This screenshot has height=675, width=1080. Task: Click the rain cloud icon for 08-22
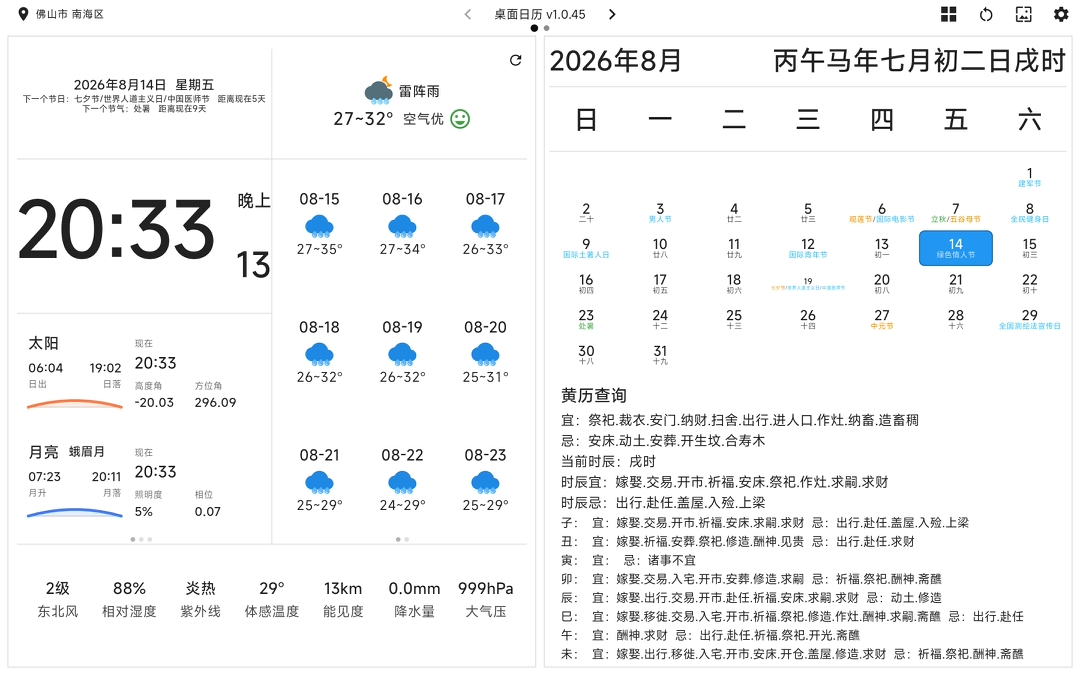pyautogui.click(x=402, y=482)
